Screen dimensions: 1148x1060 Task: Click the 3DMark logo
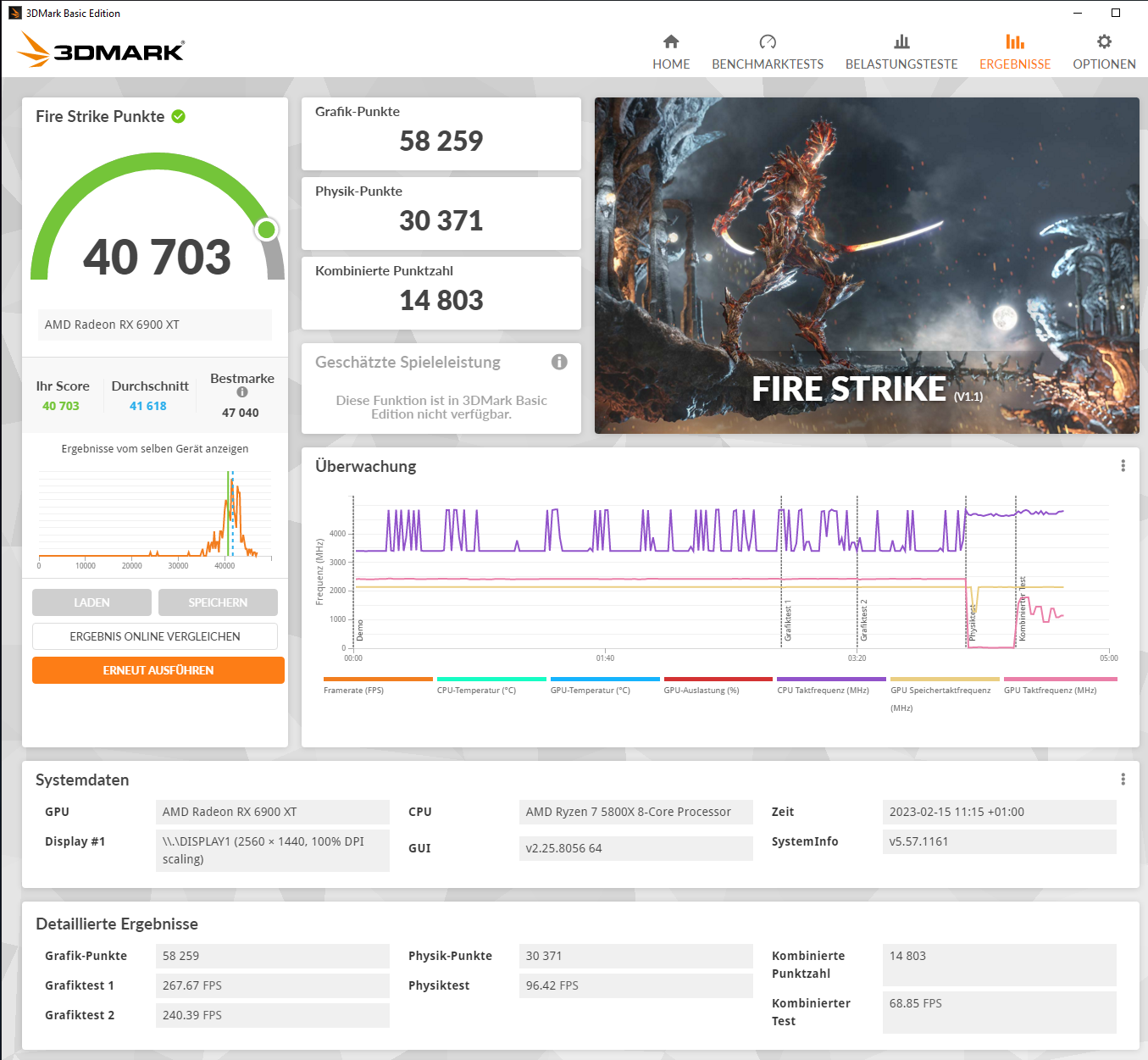[x=101, y=50]
